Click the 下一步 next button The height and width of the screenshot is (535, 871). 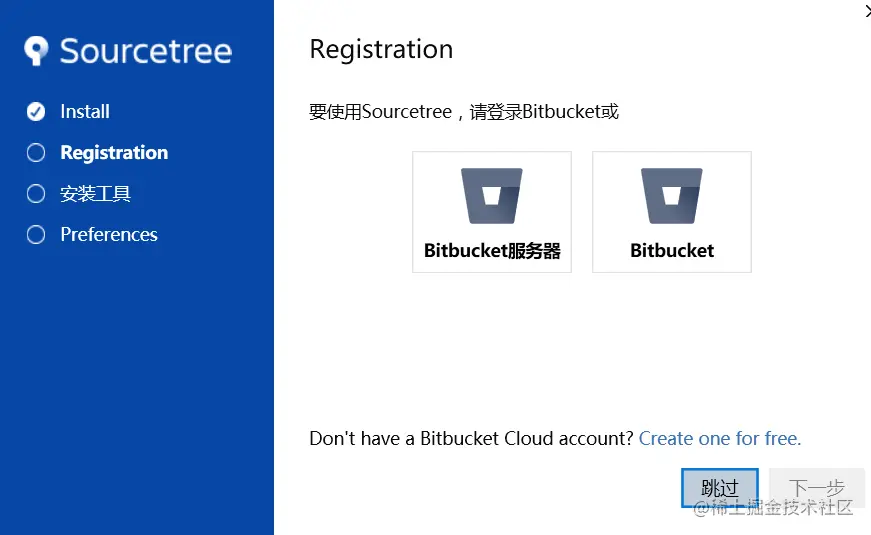point(817,488)
